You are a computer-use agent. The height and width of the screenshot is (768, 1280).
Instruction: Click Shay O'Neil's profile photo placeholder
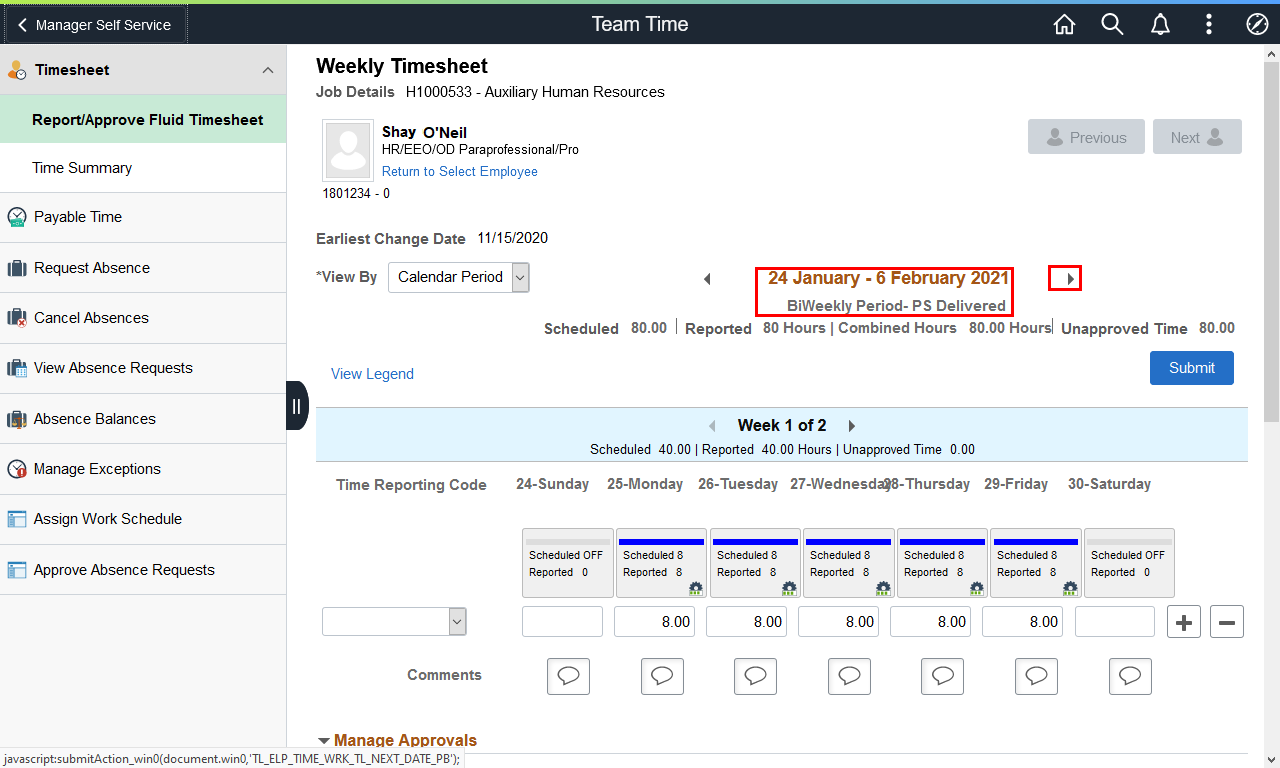[x=348, y=151]
